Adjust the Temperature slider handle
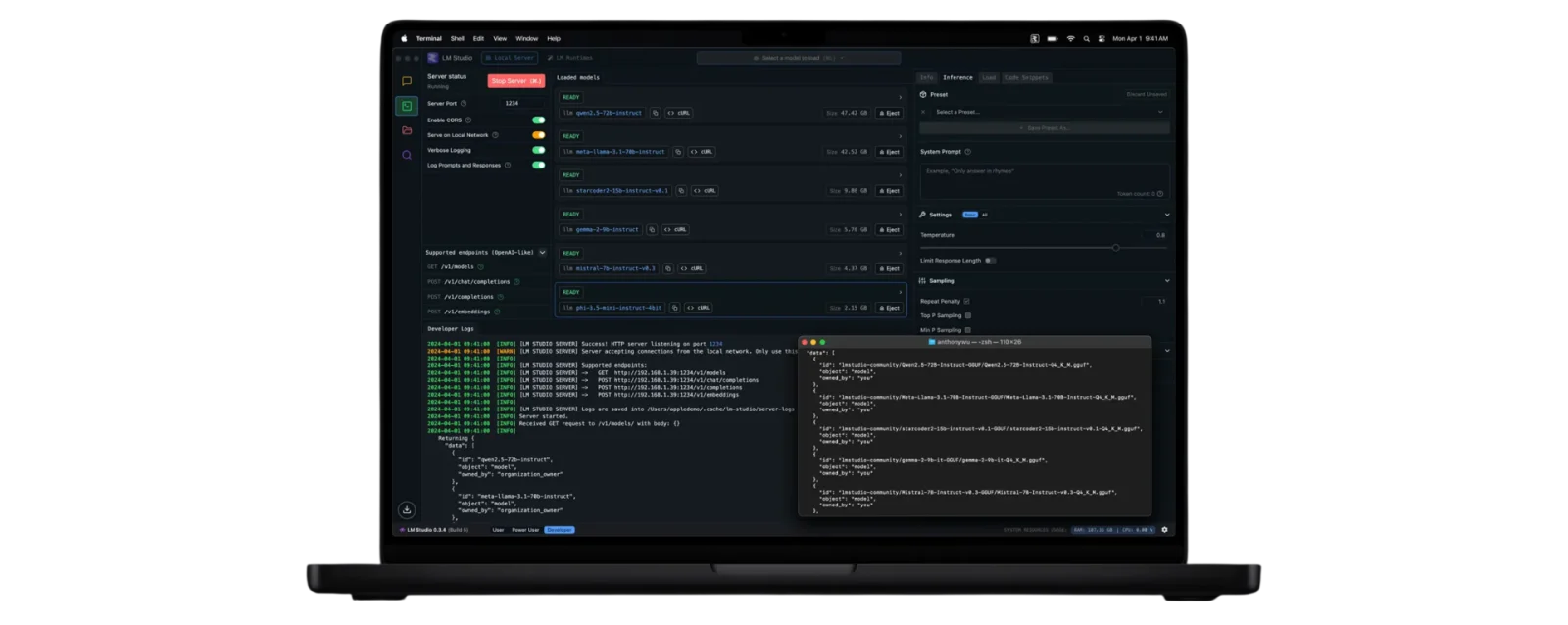This screenshot has height=625, width=1568. click(1115, 248)
